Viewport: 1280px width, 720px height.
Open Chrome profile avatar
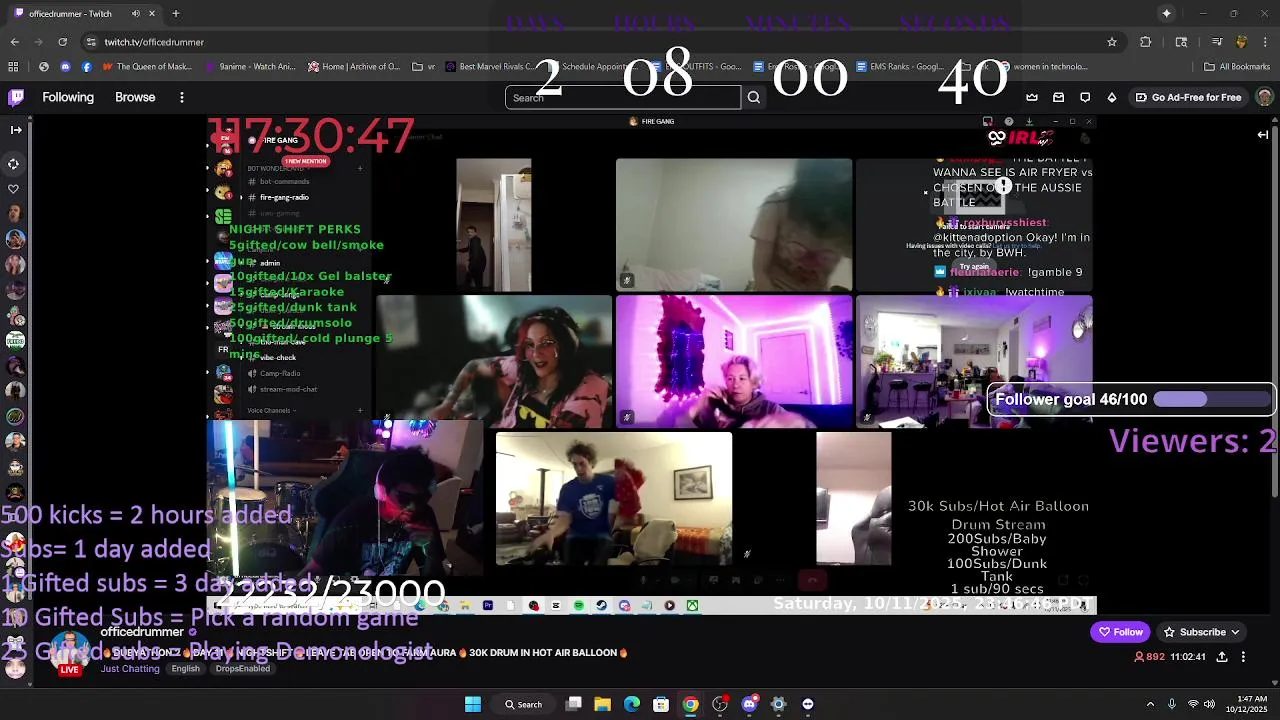coord(1241,42)
